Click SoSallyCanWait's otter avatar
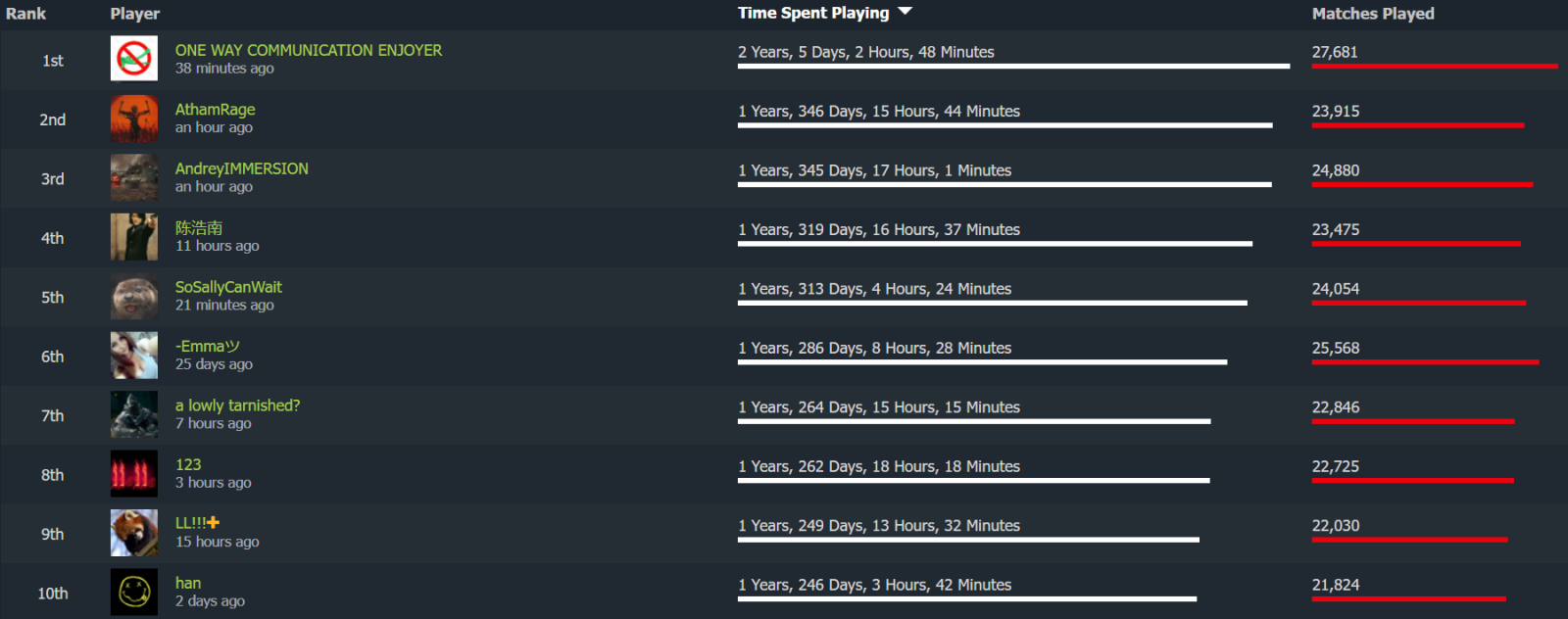 pos(133,296)
